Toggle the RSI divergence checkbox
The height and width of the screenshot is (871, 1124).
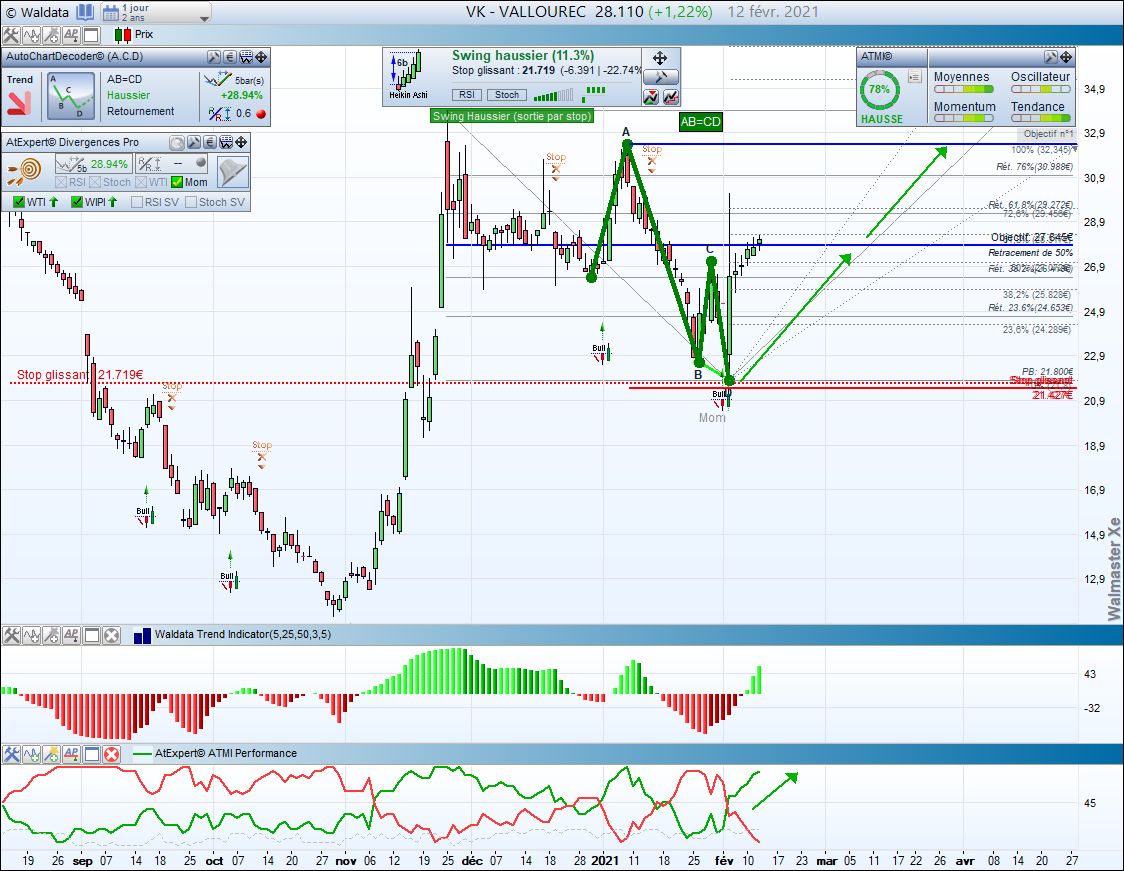click(x=61, y=183)
